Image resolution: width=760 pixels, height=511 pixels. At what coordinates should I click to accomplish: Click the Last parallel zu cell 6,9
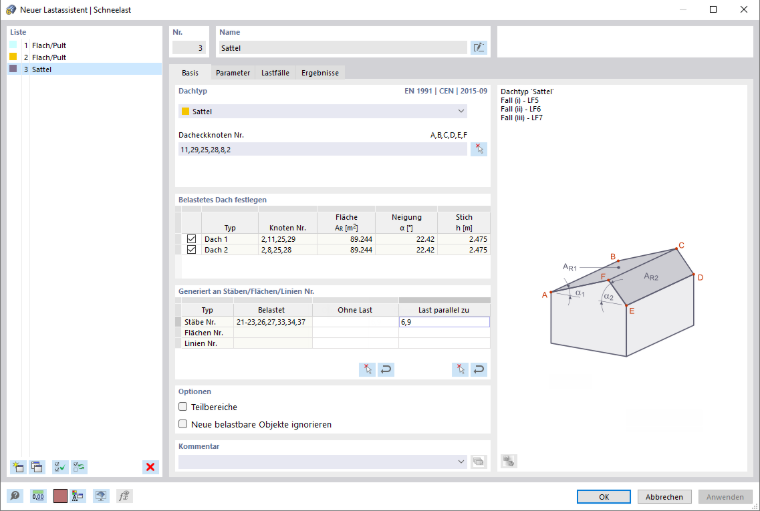coord(444,322)
